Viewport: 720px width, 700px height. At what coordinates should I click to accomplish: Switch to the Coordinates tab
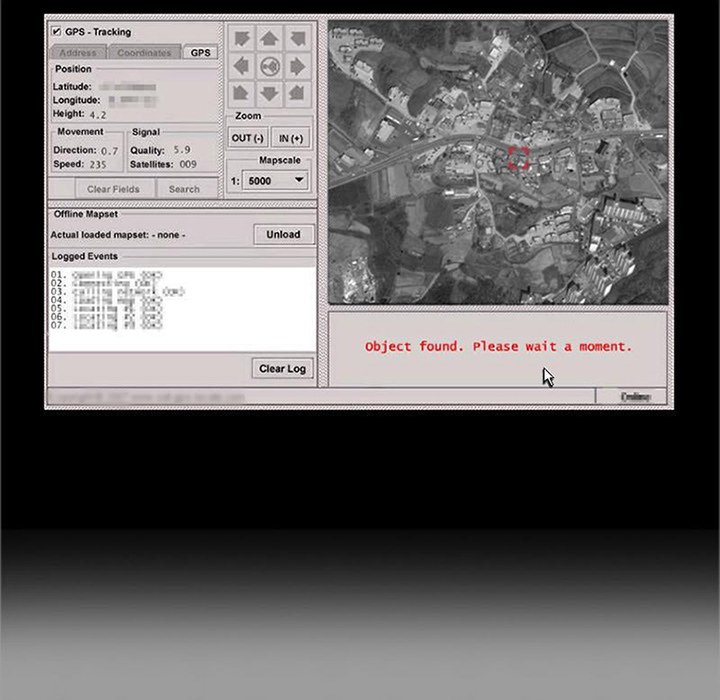144,52
